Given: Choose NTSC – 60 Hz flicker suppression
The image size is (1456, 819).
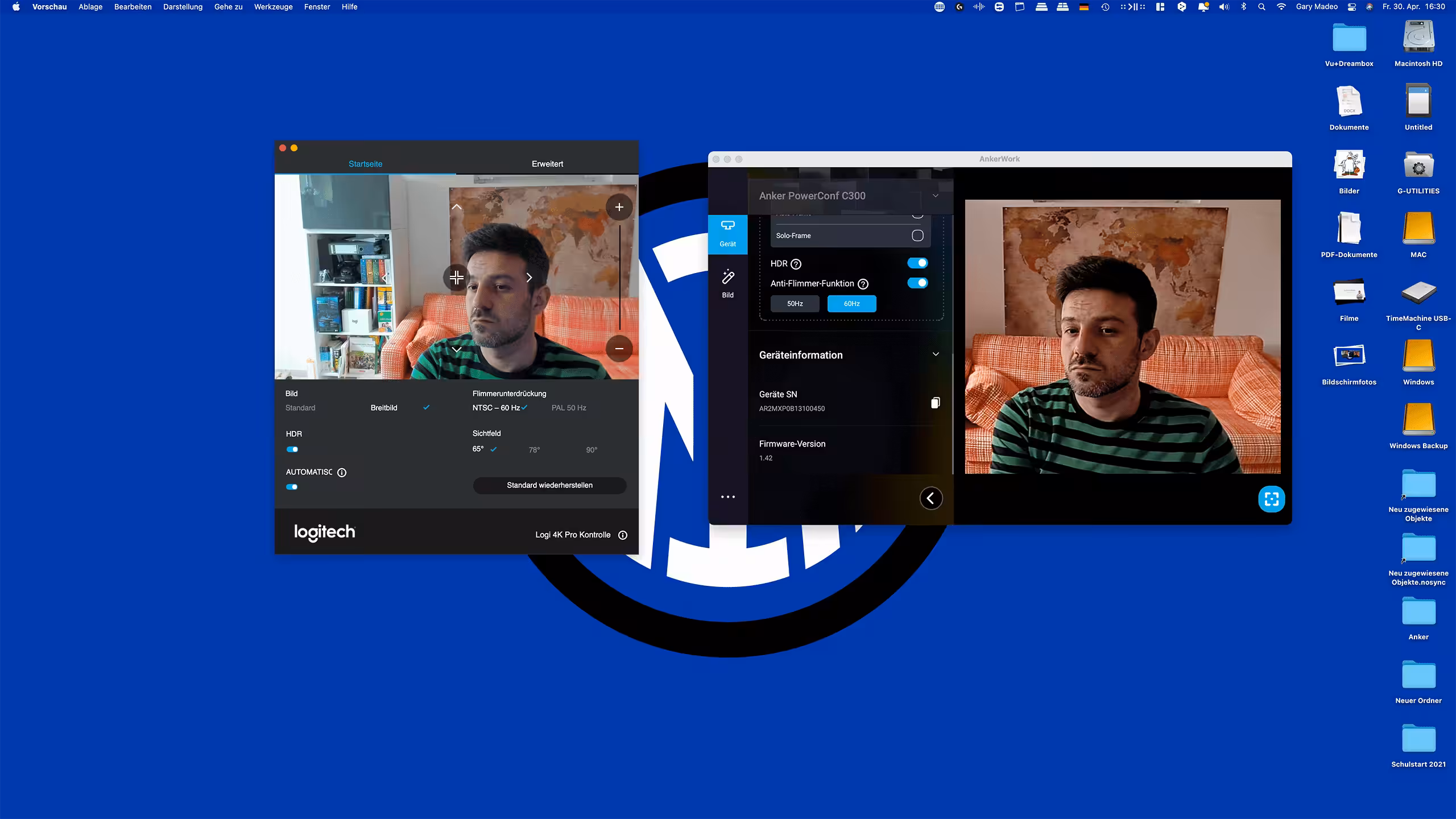Looking at the screenshot, I should [x=496, y=408].
